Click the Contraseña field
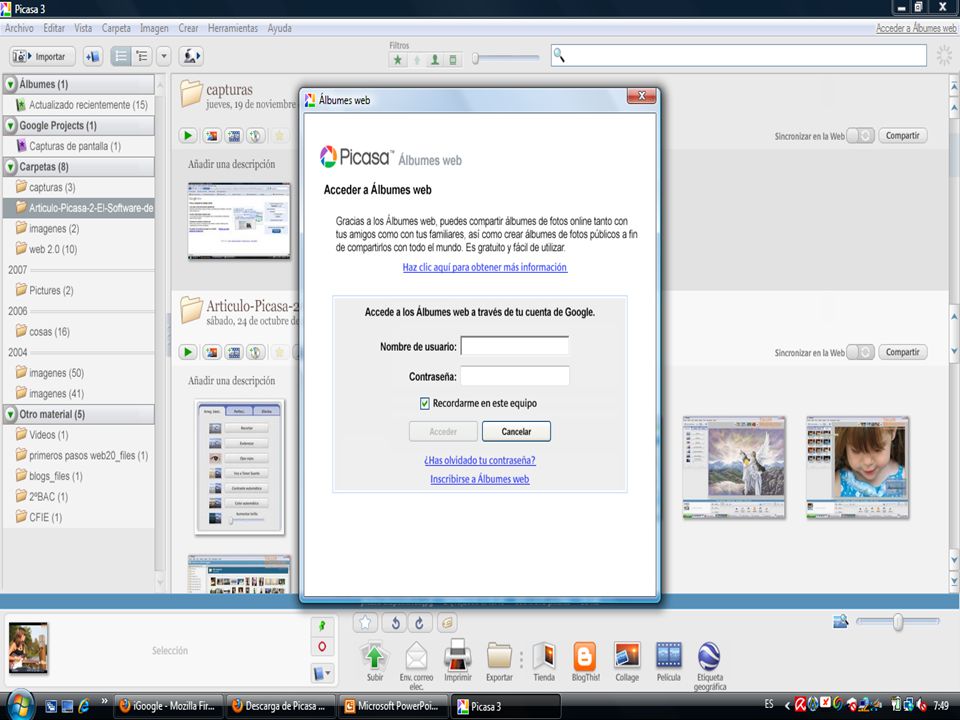The width and height of the screenshot is (960, 720). click(x=515, y=376)
